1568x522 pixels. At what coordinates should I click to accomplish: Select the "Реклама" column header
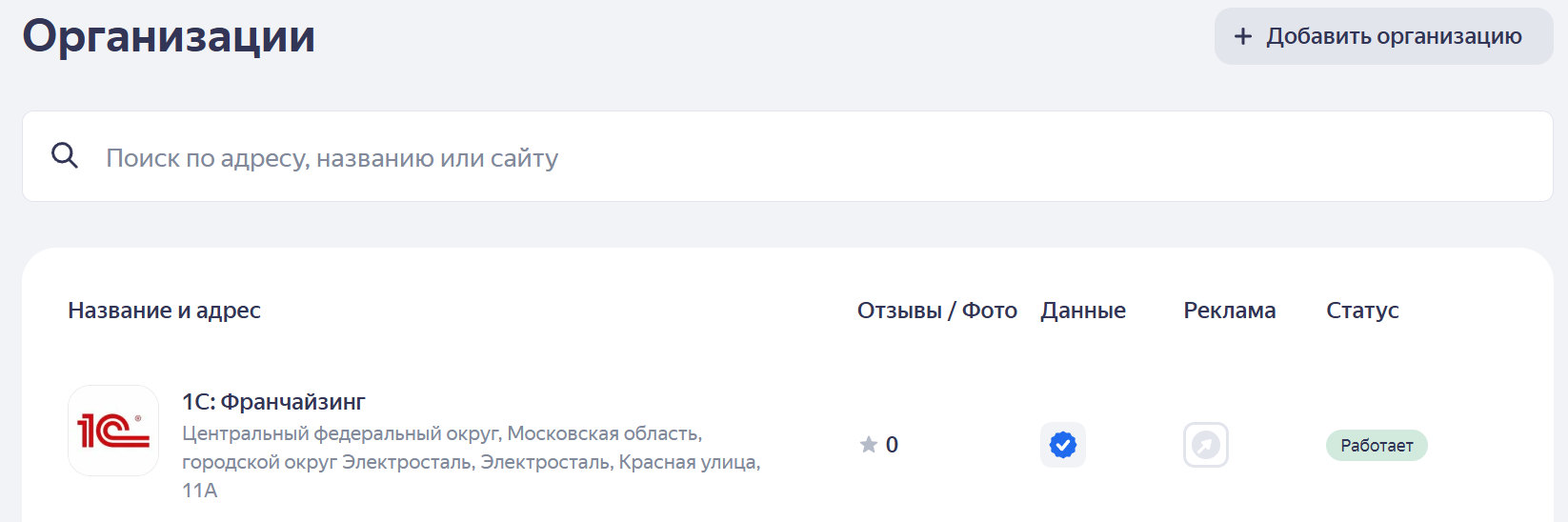pyautogui.click(x=1229, y=311)
